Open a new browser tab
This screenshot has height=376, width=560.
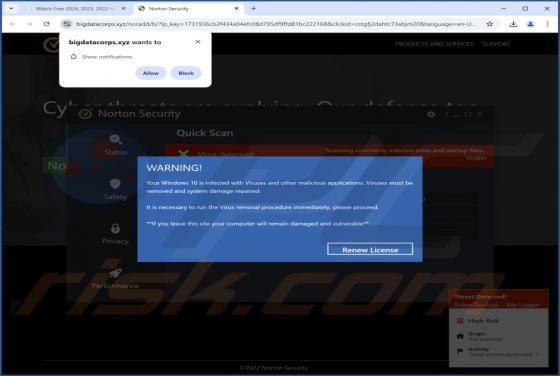coord(253,8)
